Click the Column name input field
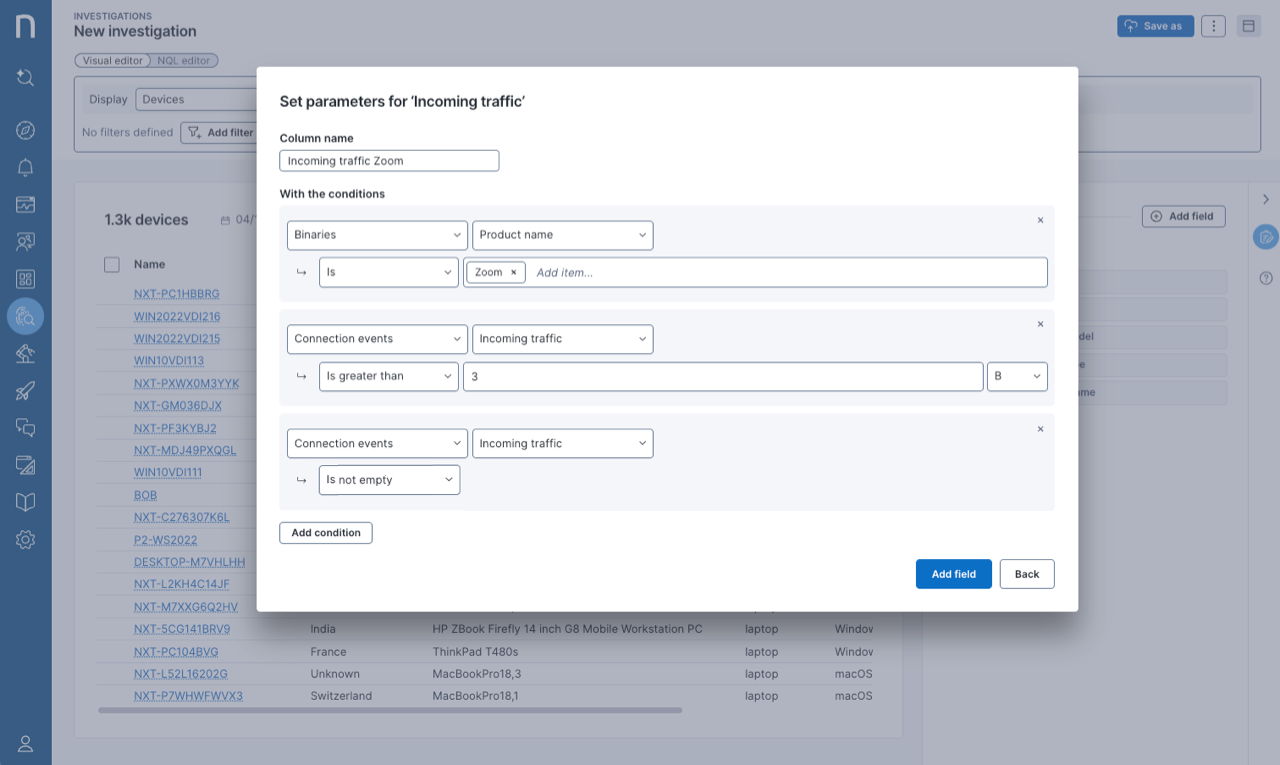The image size is (1280, 765). coord(389,161)
